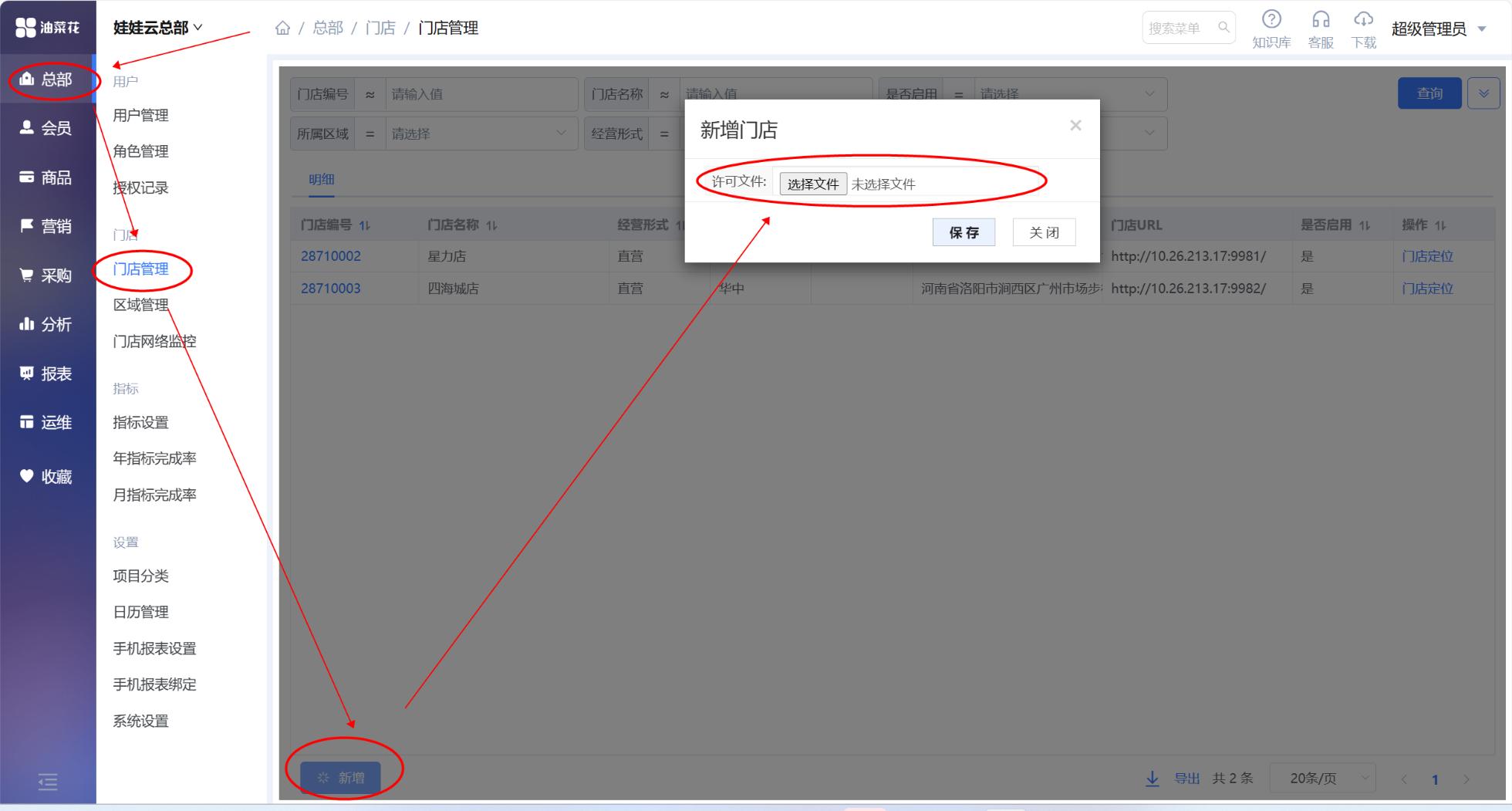Focus the 门店编号 input field

coord(481,94)
